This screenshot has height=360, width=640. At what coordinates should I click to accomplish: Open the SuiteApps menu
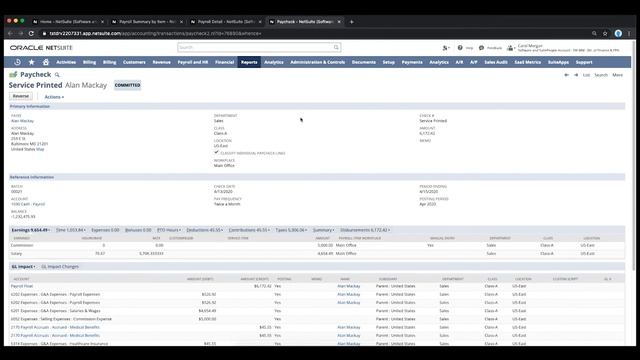click(558, 62)
